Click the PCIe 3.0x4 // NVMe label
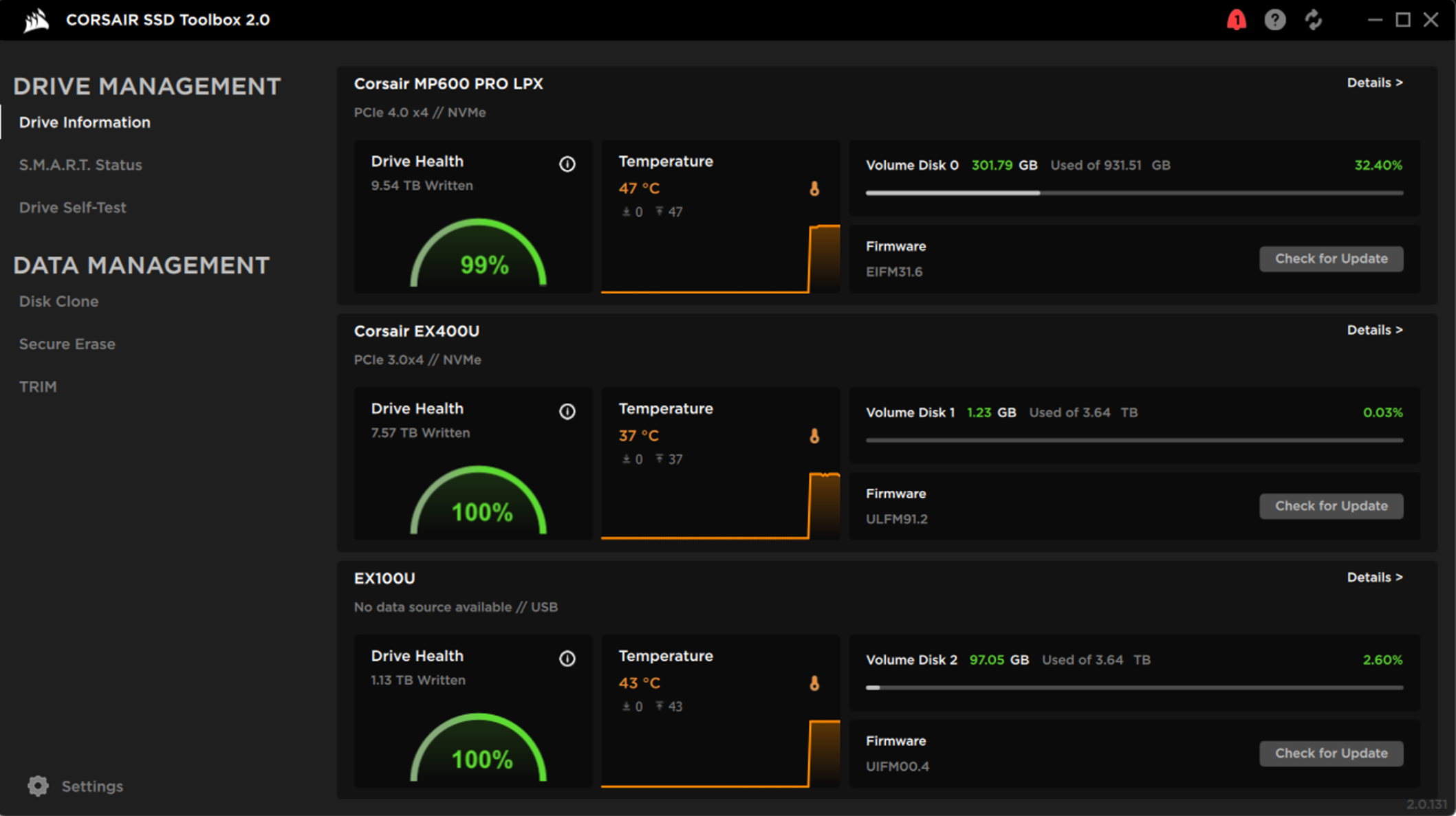Screen dimensions: 1456x816 pyautogui.click(x=417, y=360)
